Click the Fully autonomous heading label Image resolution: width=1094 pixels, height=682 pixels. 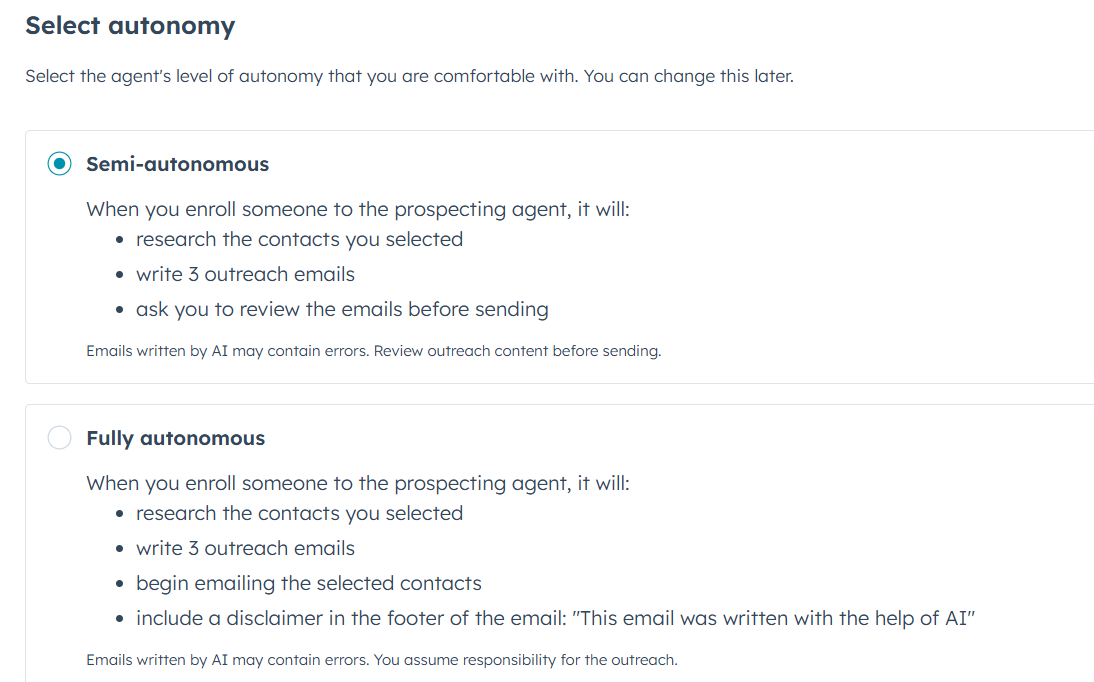175,438
